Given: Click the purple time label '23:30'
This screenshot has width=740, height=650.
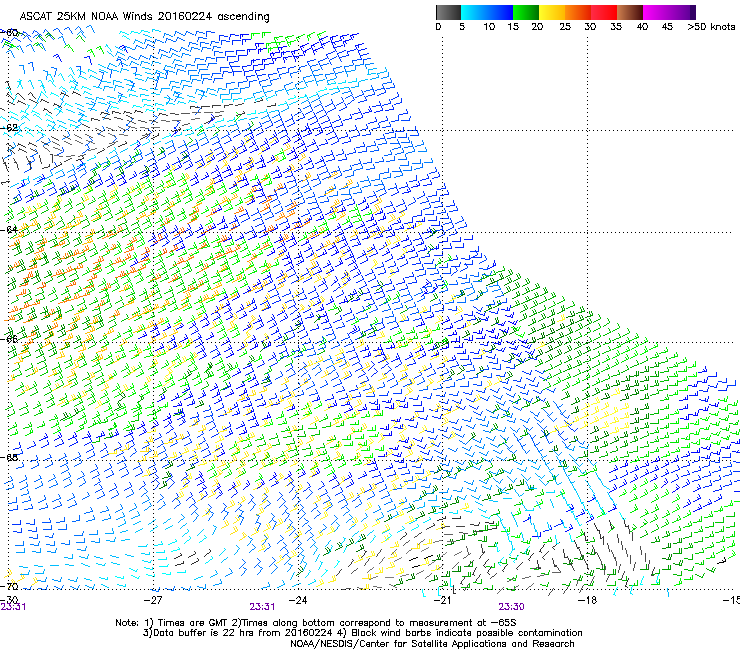Looking at the screenshot, I should pos(511,607).
